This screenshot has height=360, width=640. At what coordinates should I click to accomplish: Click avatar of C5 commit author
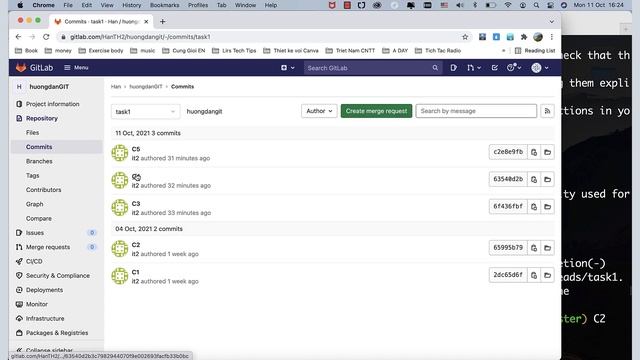click(120, 153)
